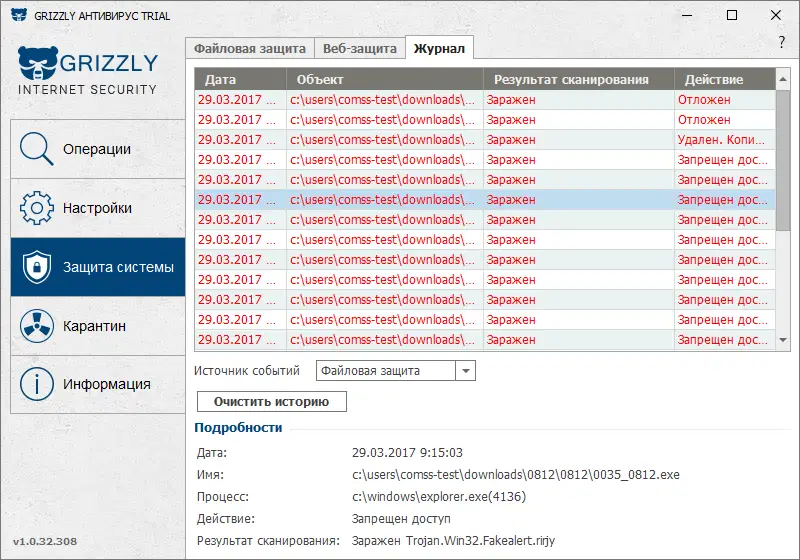
Task: Sort by the Объект column header
Action: 385,80
